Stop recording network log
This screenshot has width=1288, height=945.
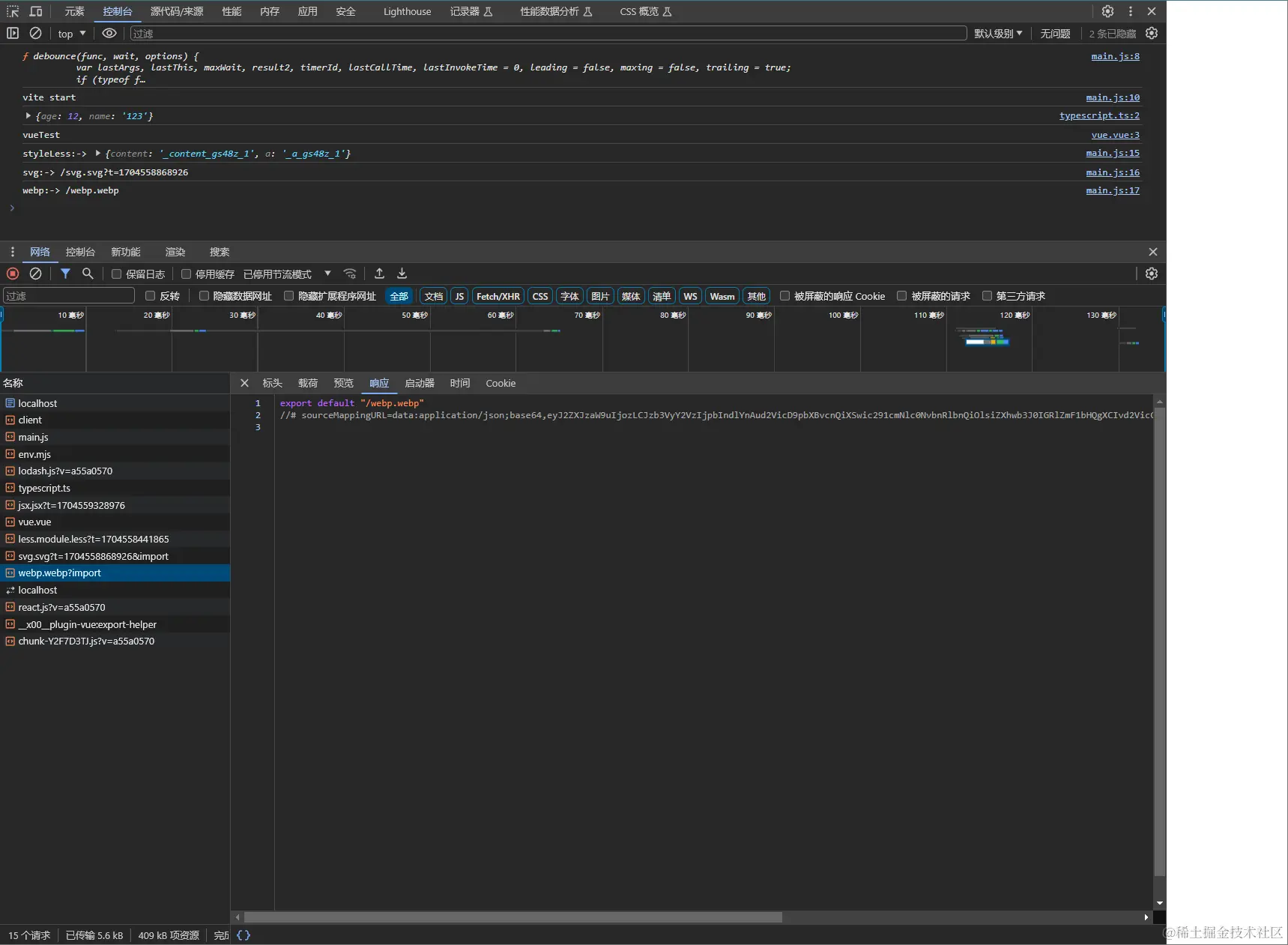(x=13, y=274)
